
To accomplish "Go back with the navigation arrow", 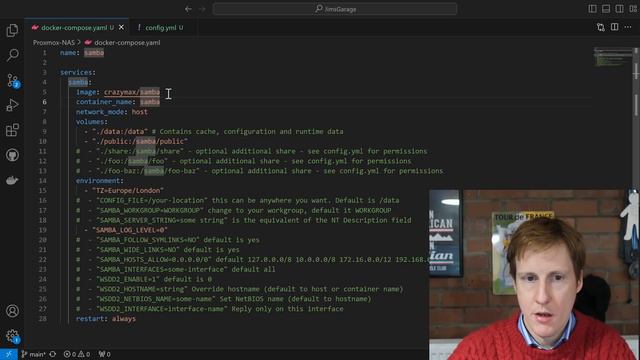I will [188, 9].
